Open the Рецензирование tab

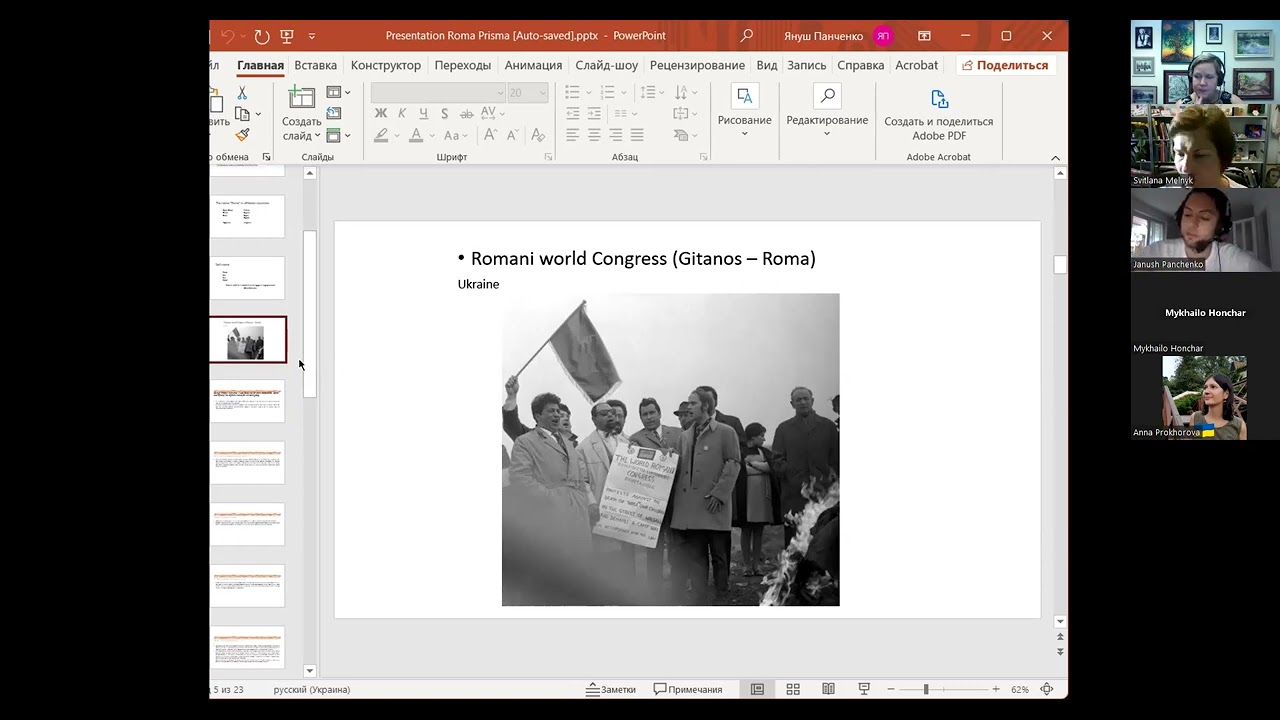697,65
